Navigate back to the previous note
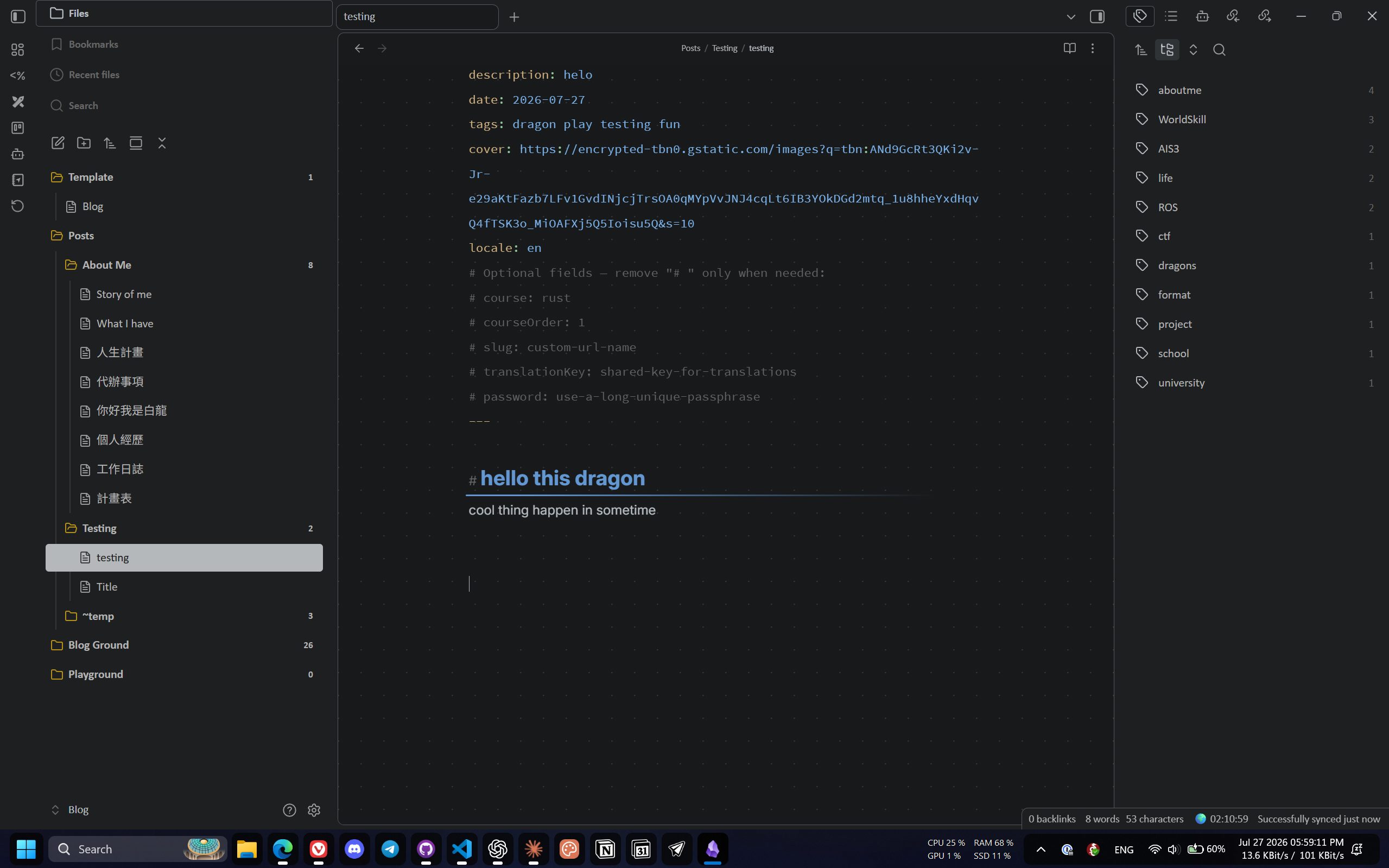1389x868 pixels. (x=359, y=48)
